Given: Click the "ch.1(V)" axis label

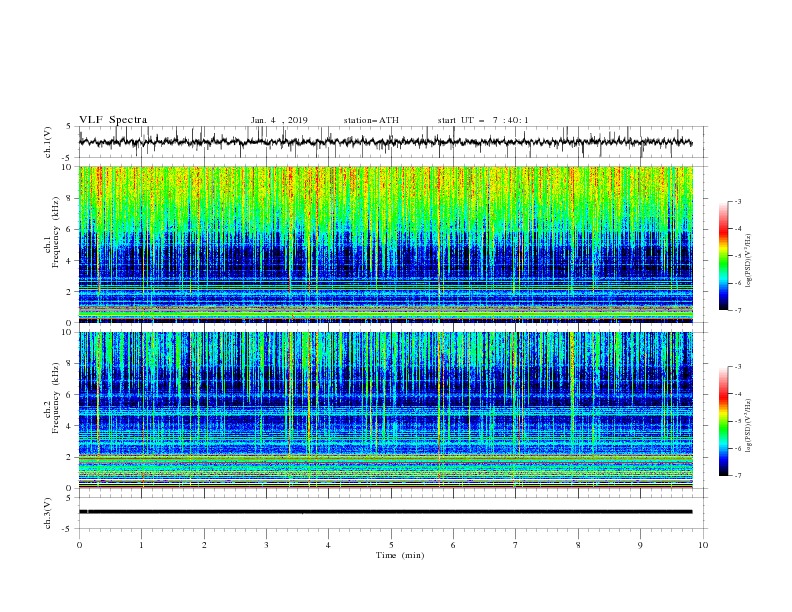Looking at the screenshot, I should click(48, 142).
